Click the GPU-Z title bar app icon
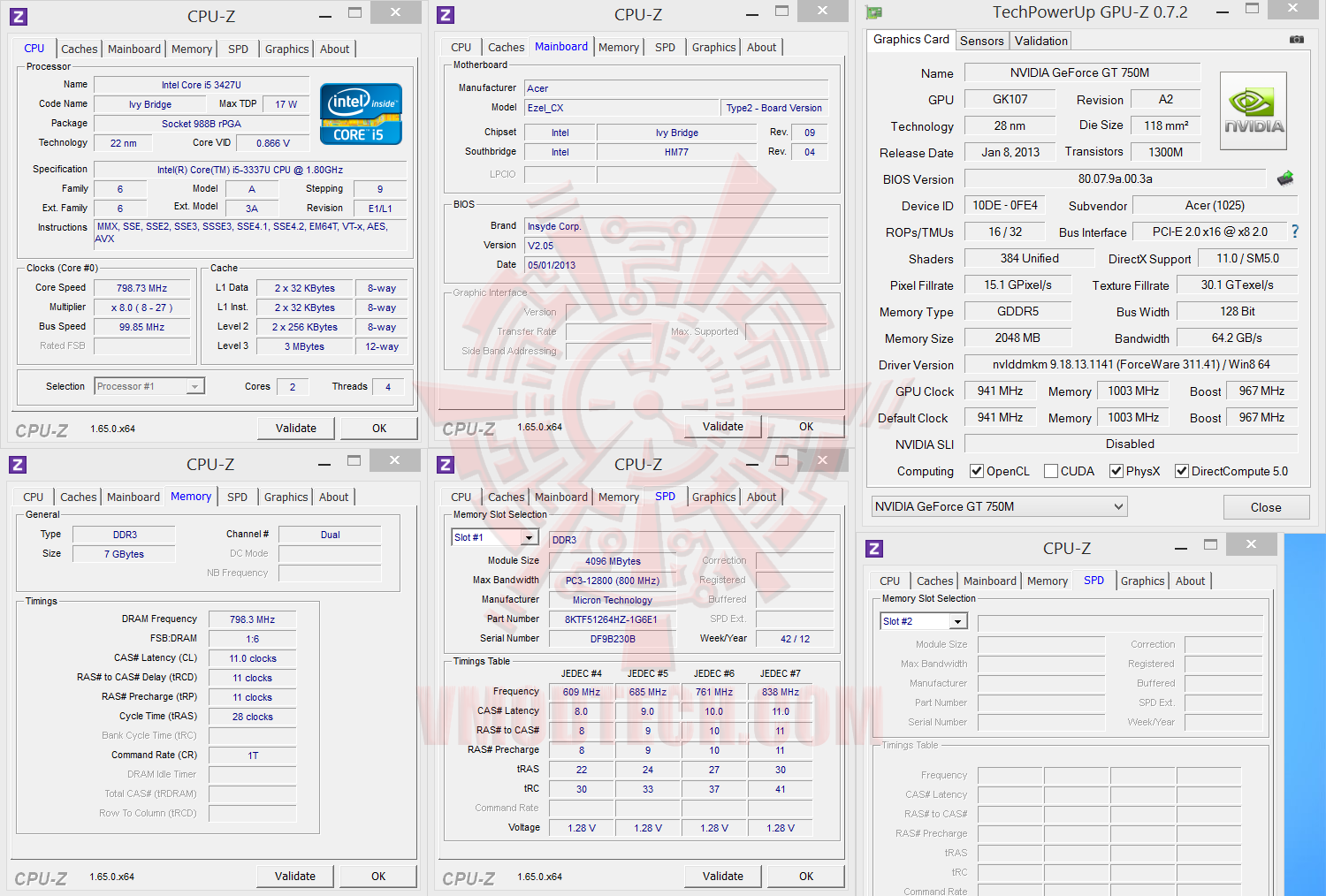The width and height of the screenshot is (1326, 896). click(x=874, y=12)
